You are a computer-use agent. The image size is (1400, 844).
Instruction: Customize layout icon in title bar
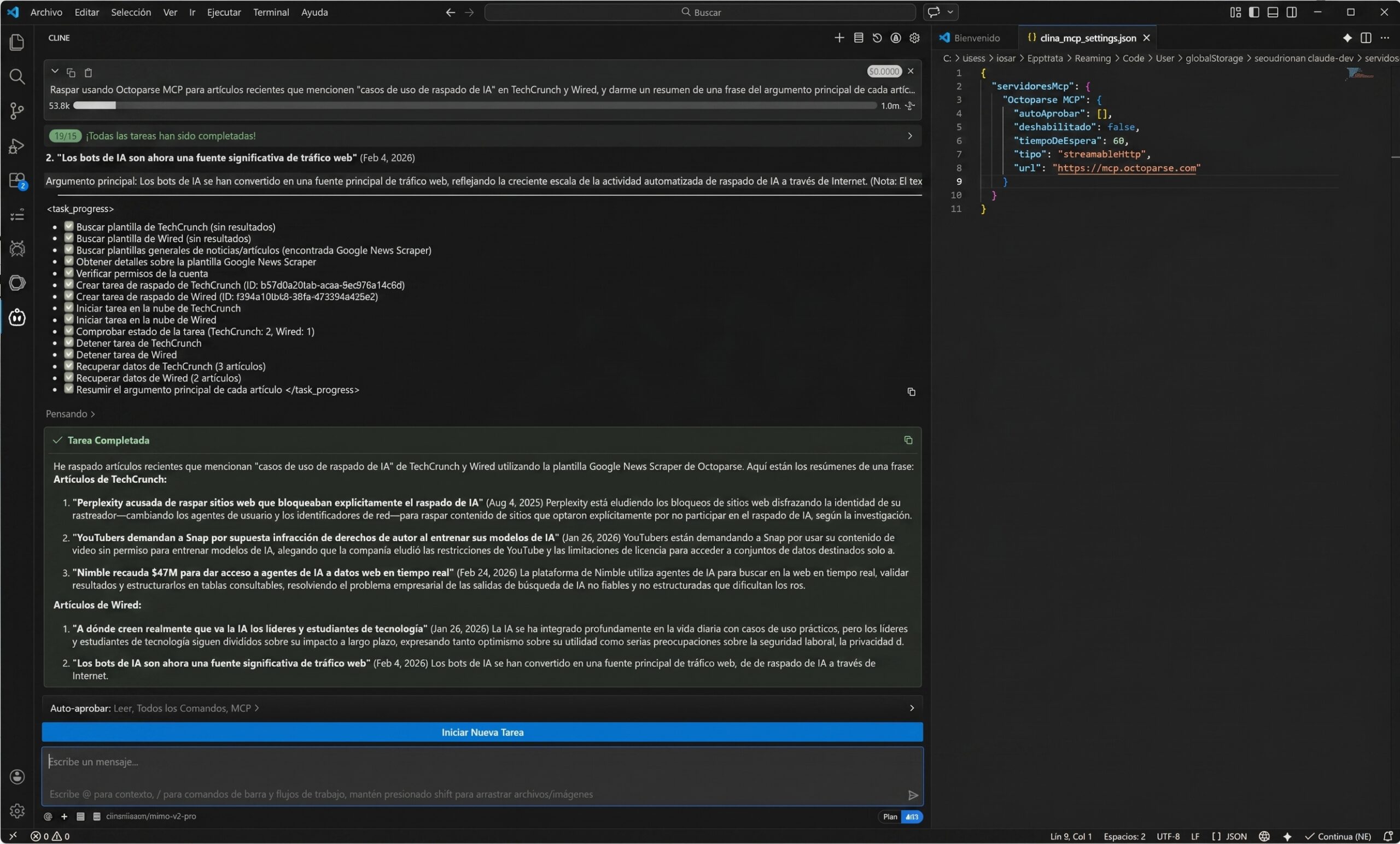point(1235,12)
